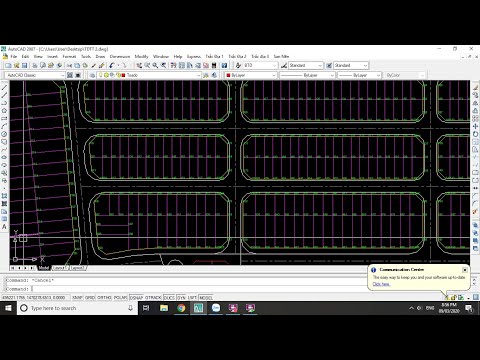This screenshot has height=360, width=480.
Task: Open the Format menu
Action: click(69, 56)
